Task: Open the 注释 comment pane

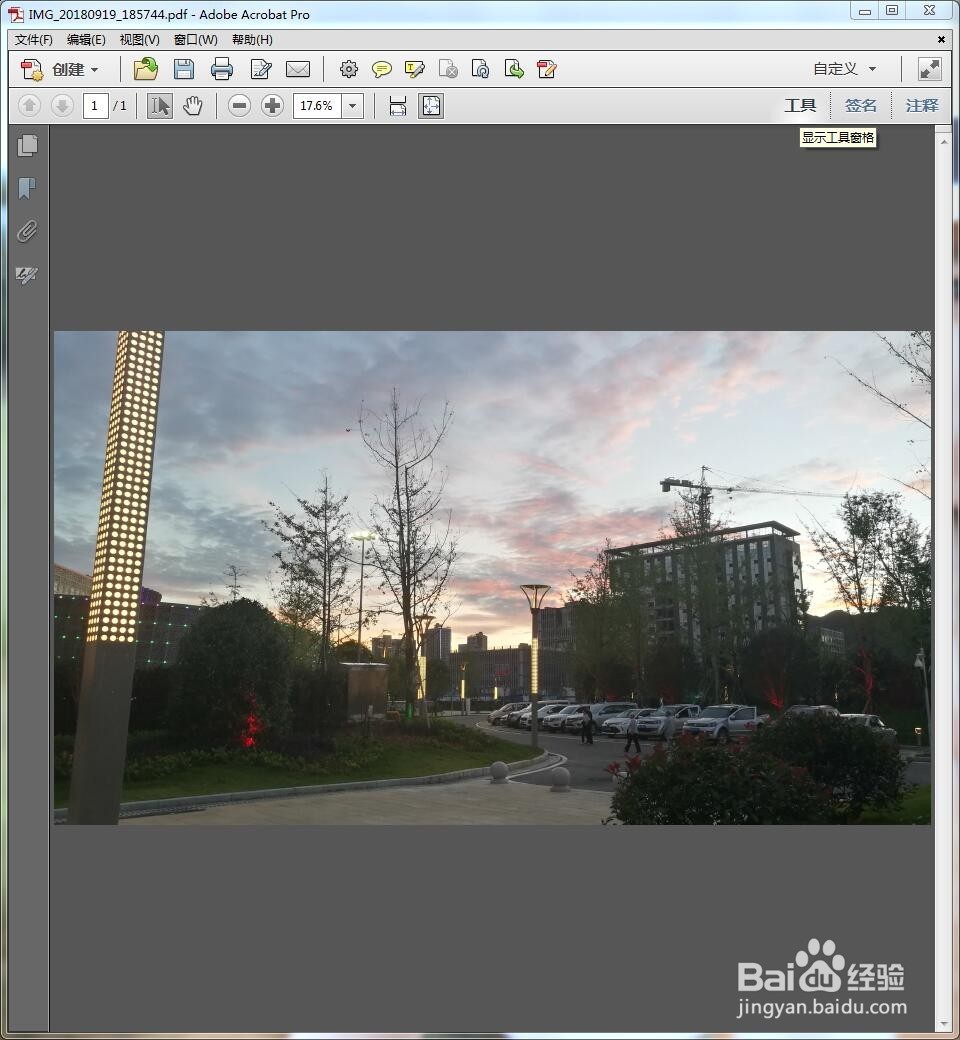Action: click(x=920, y=104)
